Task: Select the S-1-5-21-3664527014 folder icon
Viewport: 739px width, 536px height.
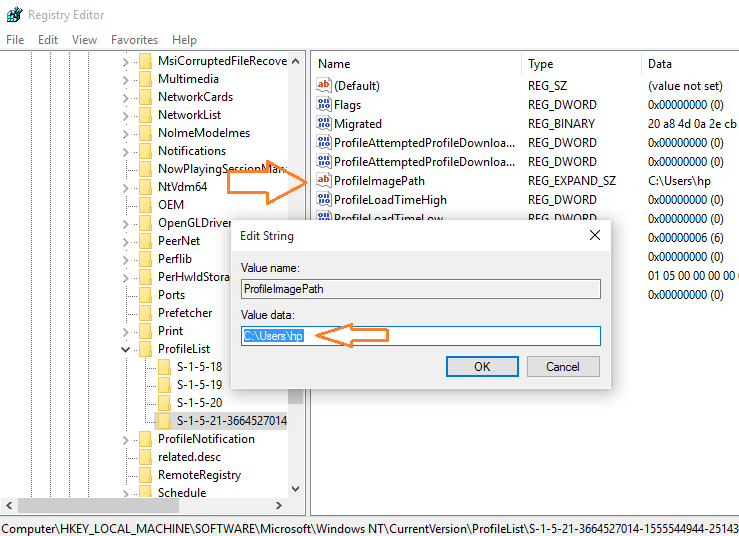Action: [x=164, y=420]
